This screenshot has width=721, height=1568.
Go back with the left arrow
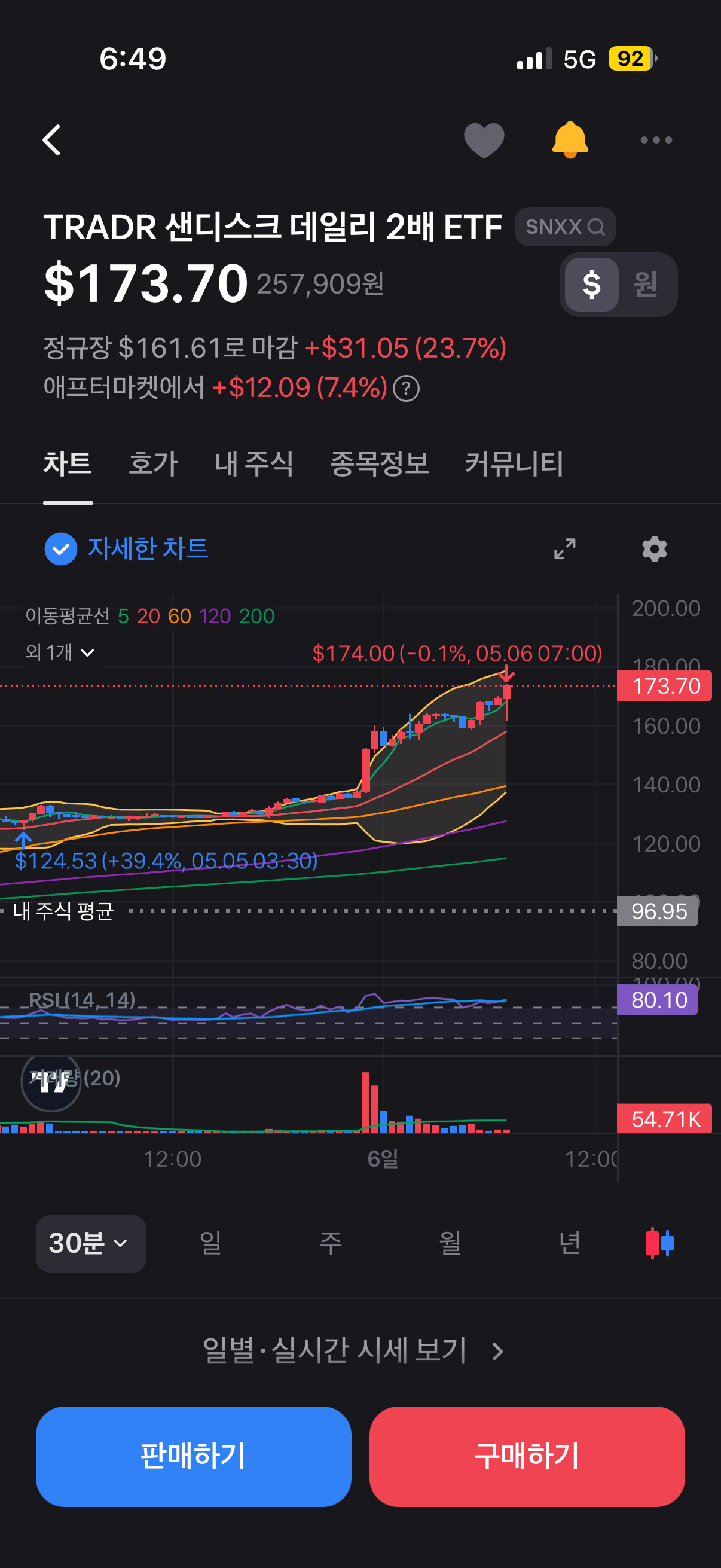click(52, 140)
